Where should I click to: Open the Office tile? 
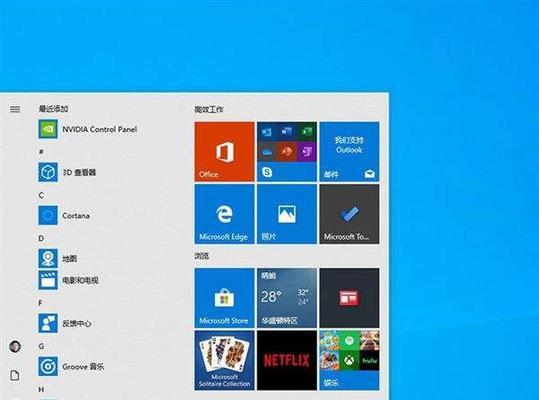pyautogui.click(x=224, y=152)
